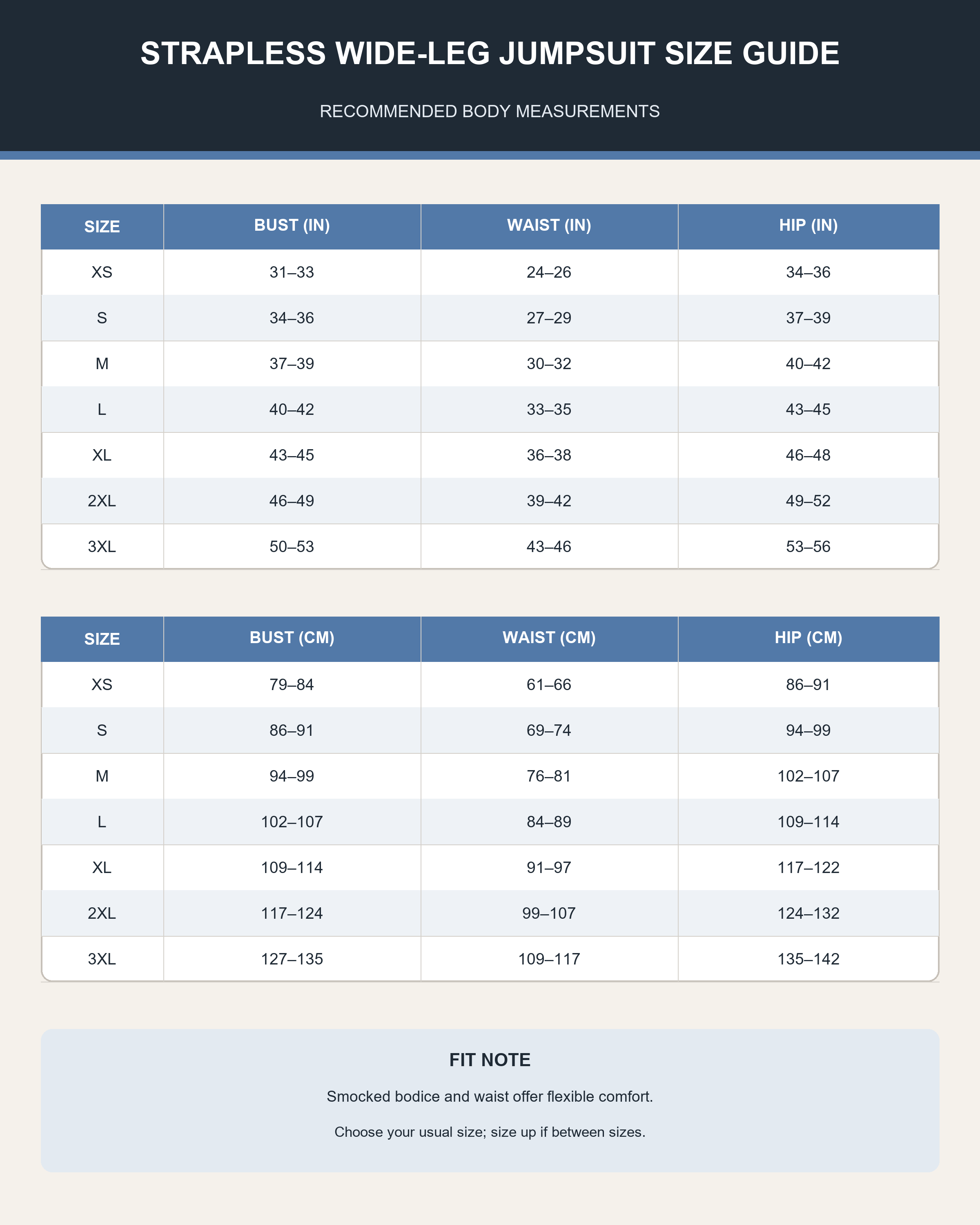Select the 3XL row in inches table
980x1225 pixels.
coord(490,547)
